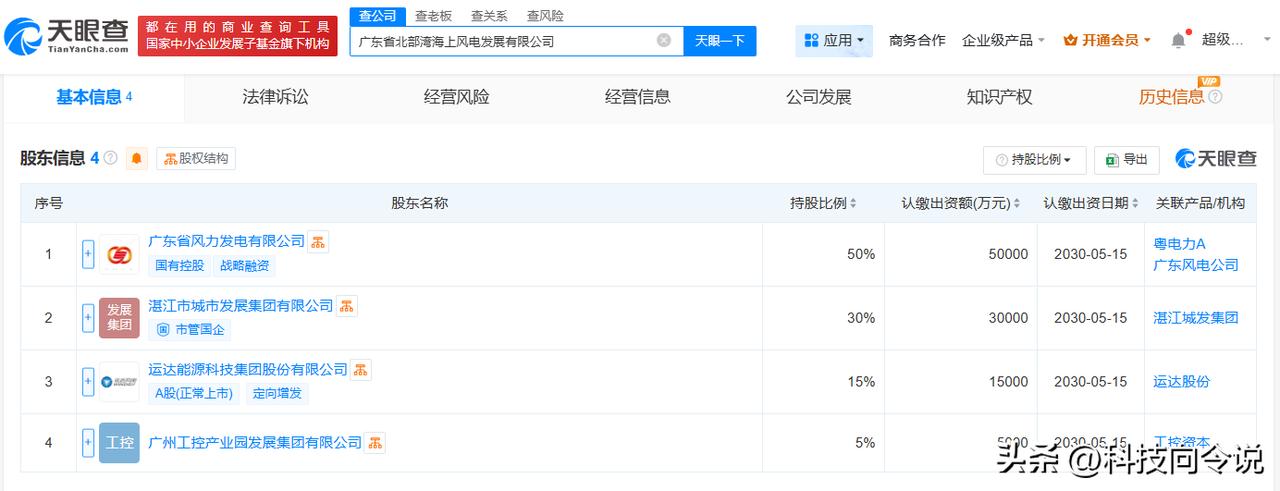Screen dimensions: 1280x491
Task: Open 广东省风力发电有限公司 link
Action: (226, 241)
